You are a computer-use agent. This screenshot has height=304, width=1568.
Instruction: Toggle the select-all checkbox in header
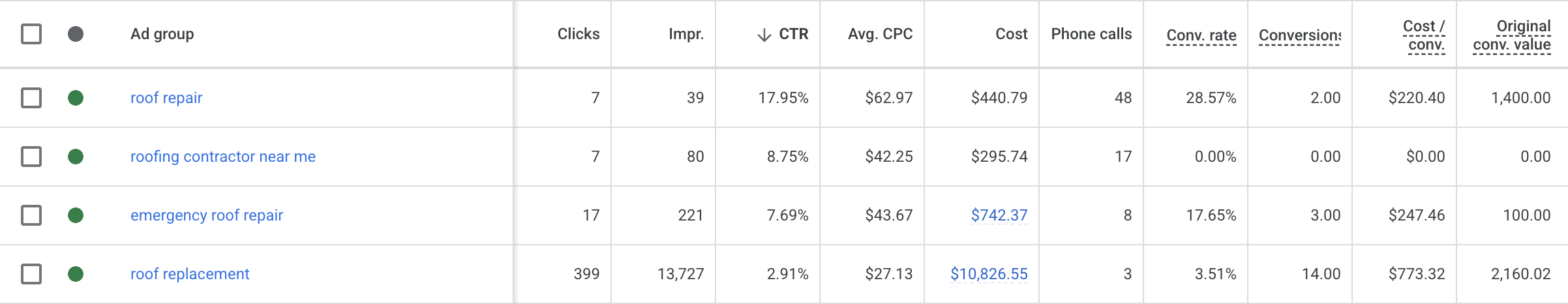coord(31,34)
